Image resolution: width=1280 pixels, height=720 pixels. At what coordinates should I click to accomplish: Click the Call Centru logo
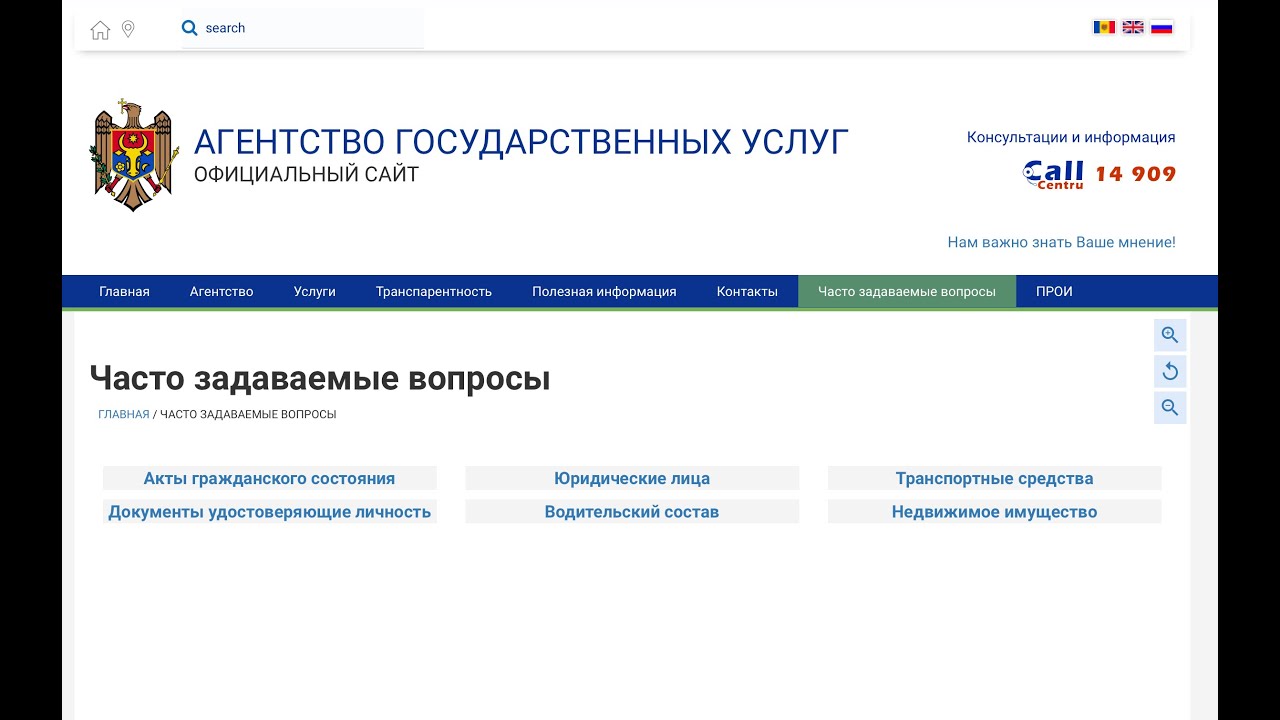coord(1054,174)
